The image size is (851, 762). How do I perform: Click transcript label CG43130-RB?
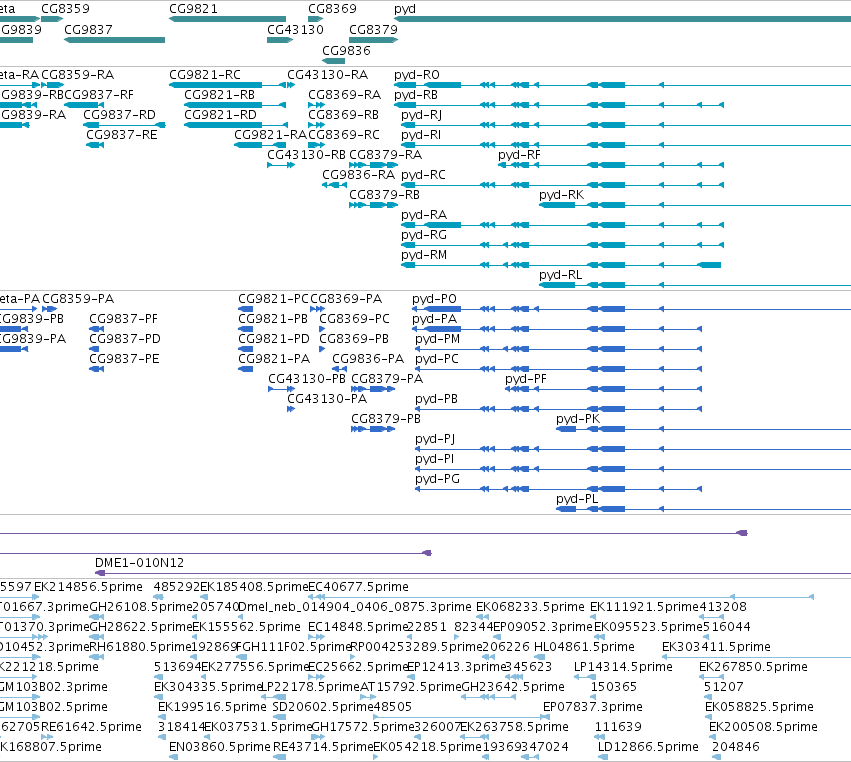(x=306, y=155)
